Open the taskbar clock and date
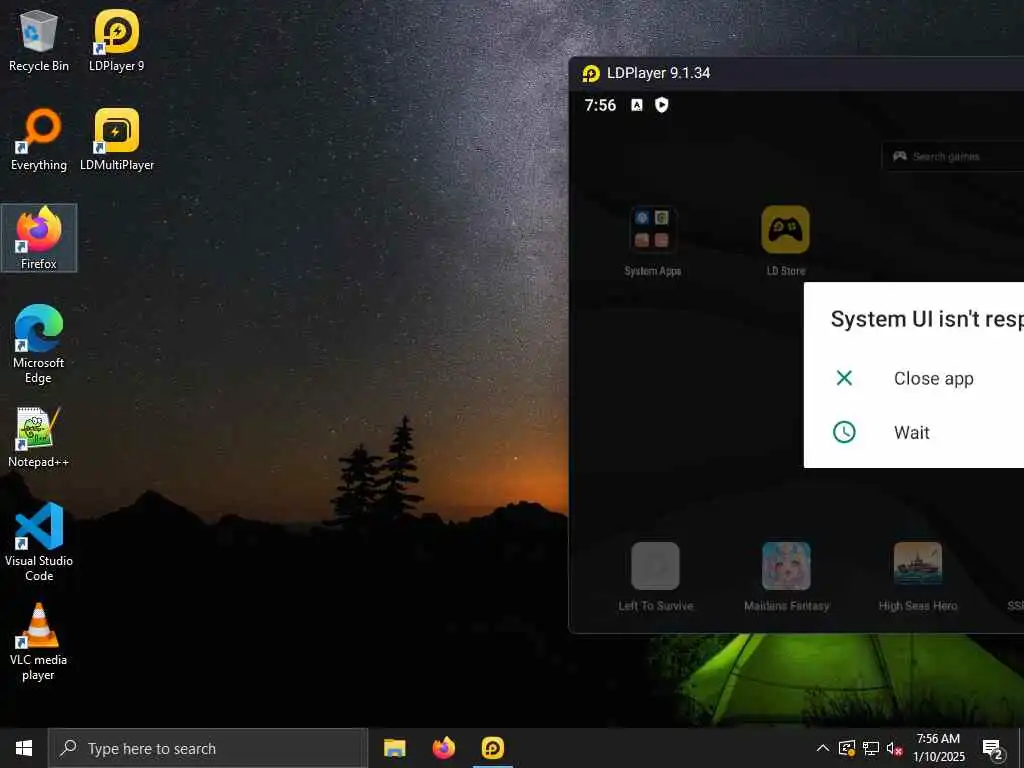The width and height of the screenshot is (1024, 768). [x=938, y=748]
